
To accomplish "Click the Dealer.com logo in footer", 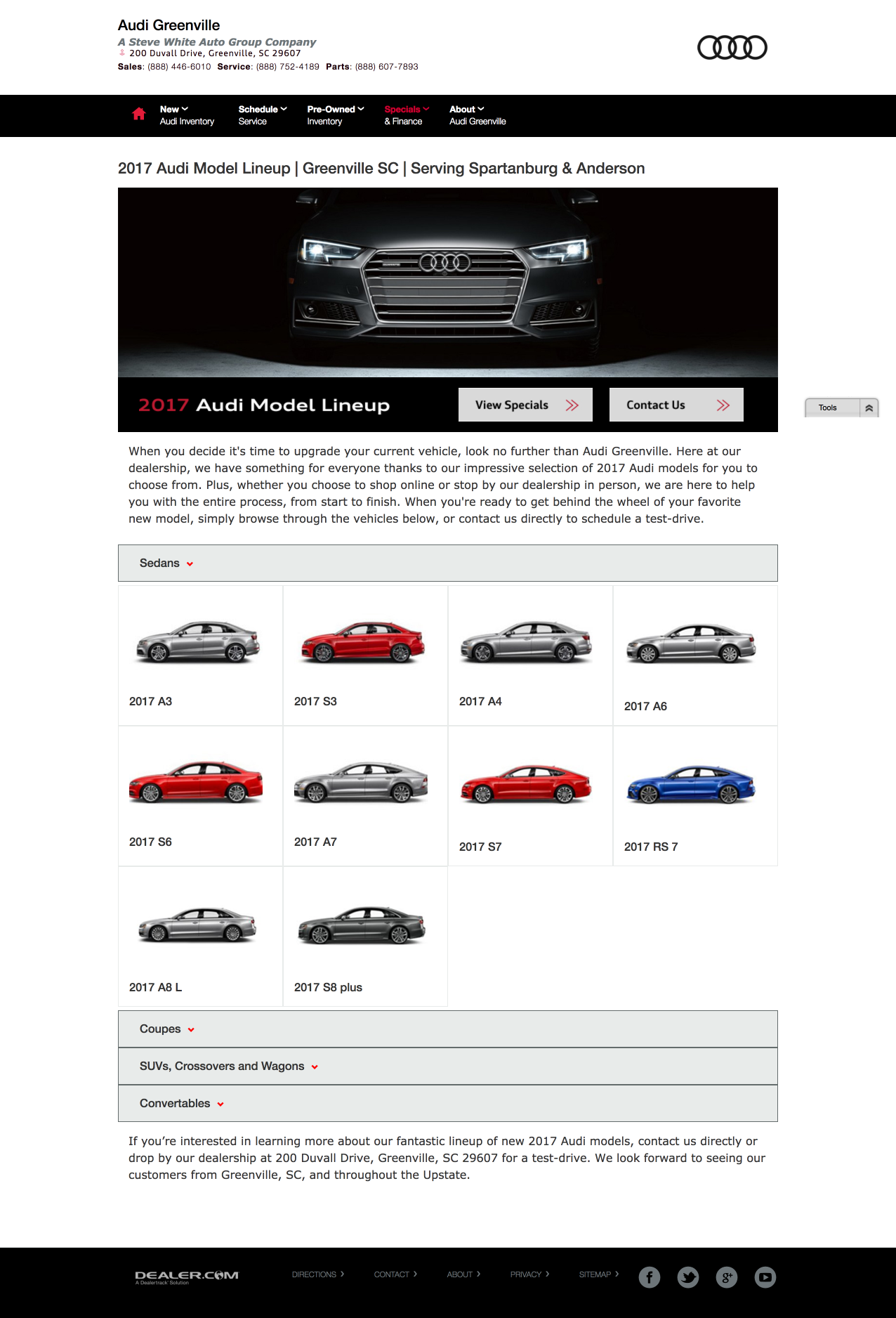I will (187, 1277).
